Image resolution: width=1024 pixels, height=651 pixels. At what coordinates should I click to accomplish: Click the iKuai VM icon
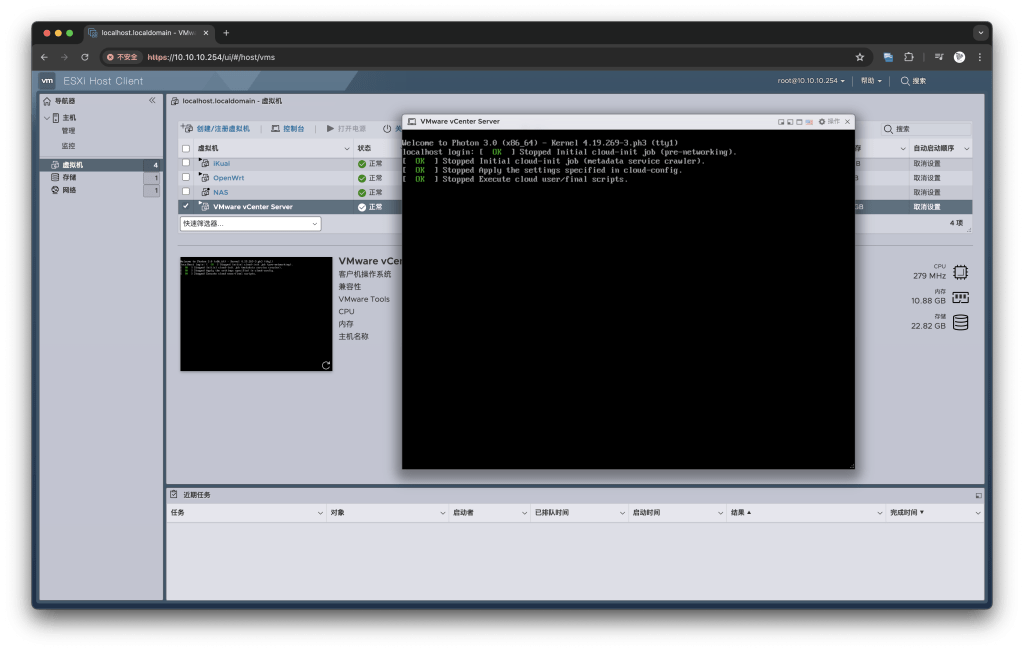tap(205, 163)
